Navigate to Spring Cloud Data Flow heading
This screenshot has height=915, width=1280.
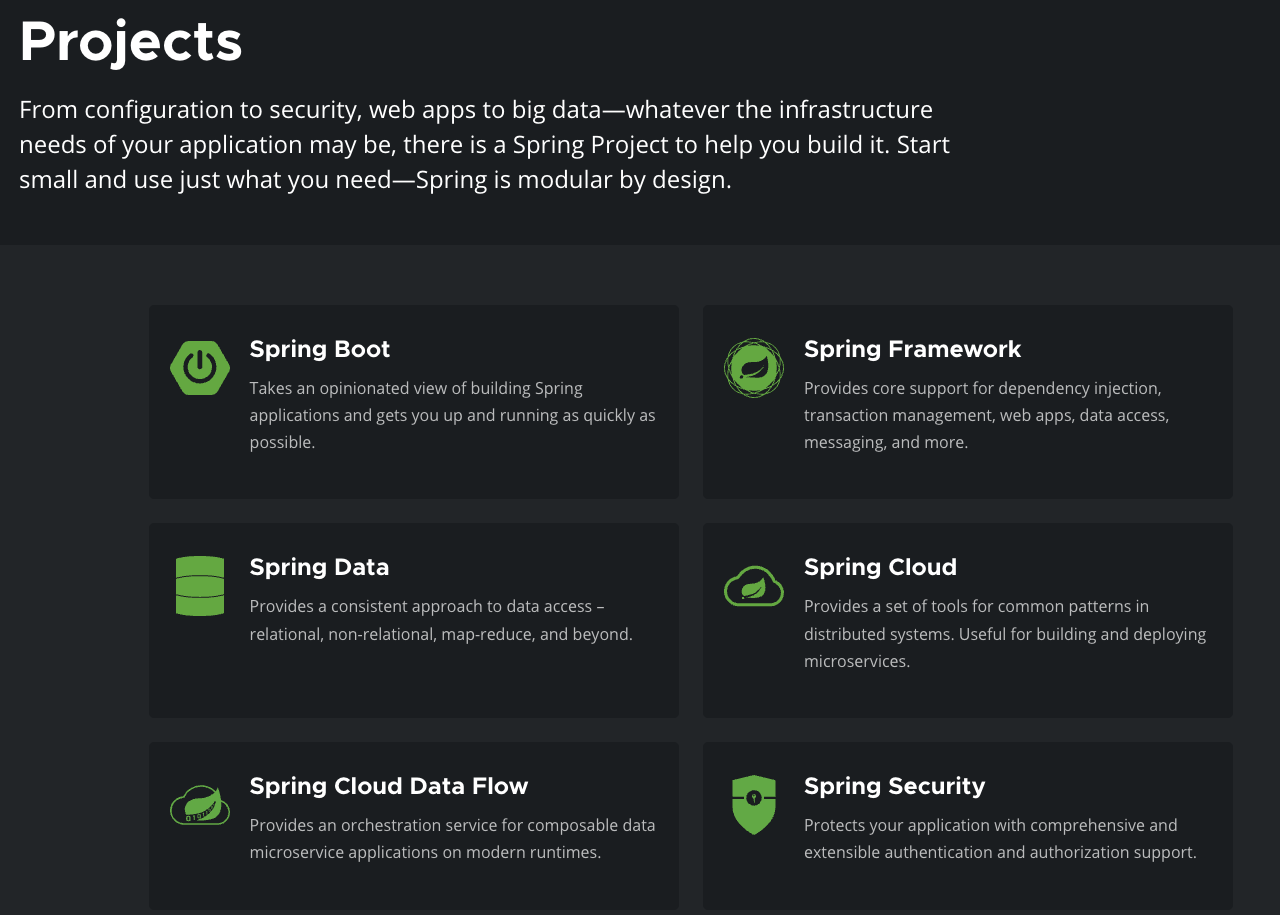388,786
